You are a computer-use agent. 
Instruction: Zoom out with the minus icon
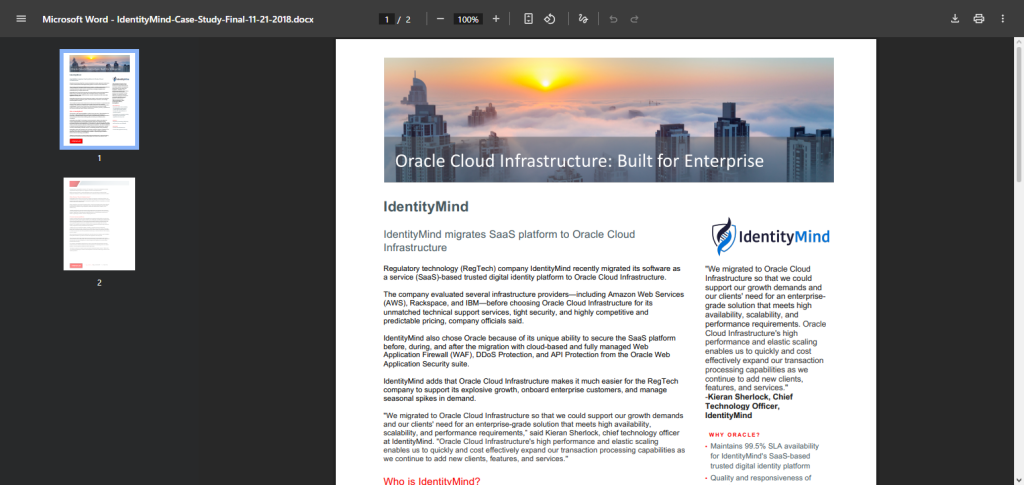[440, 19]
